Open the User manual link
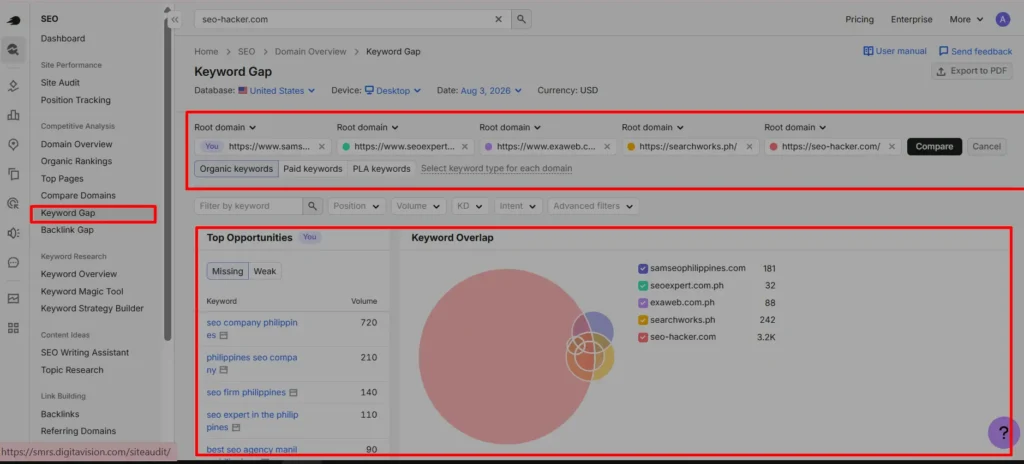The height and width of the screenshot is (464, 1024). (x=895, y=51)
